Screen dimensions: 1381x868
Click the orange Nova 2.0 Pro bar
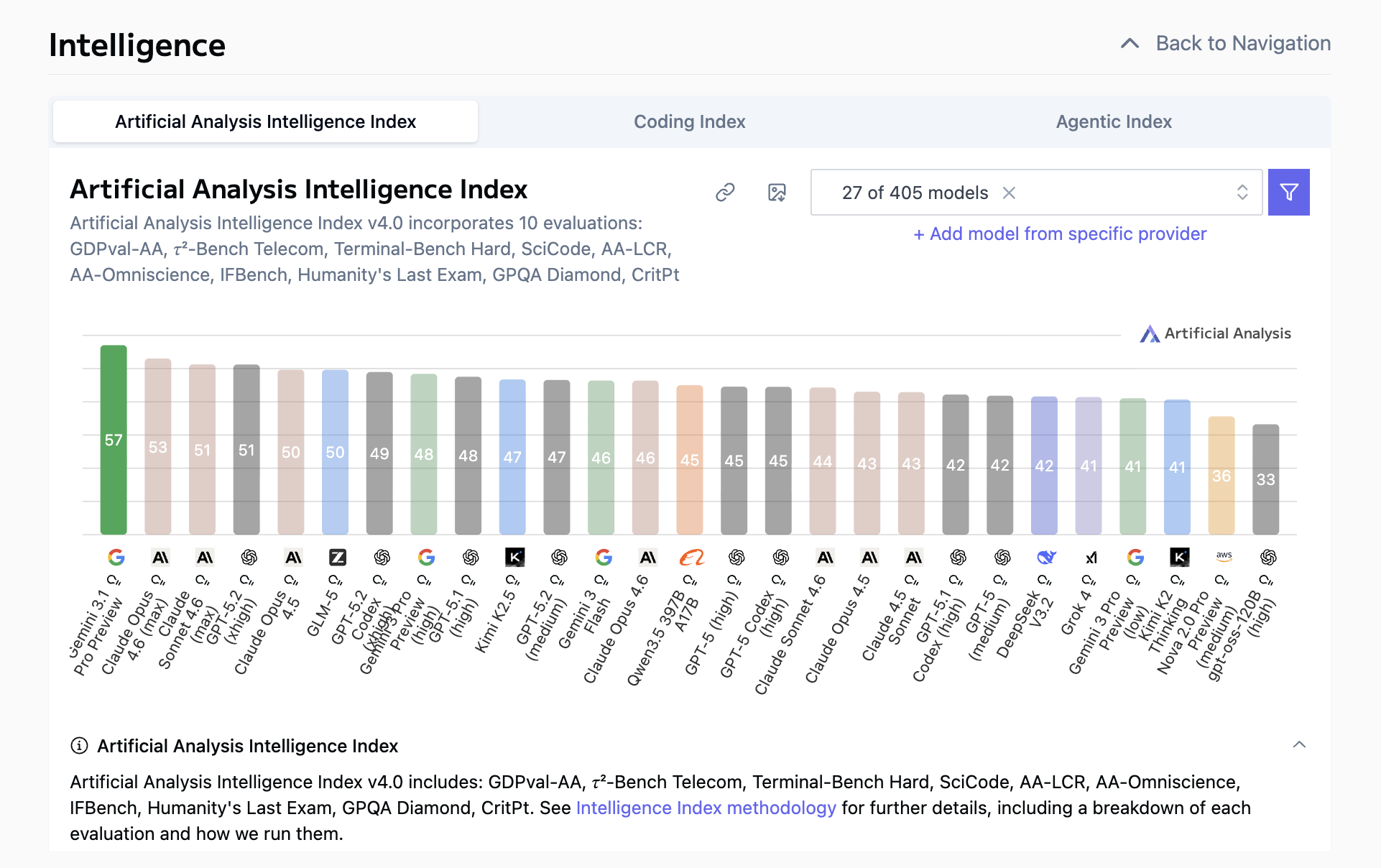(1221, 474)
